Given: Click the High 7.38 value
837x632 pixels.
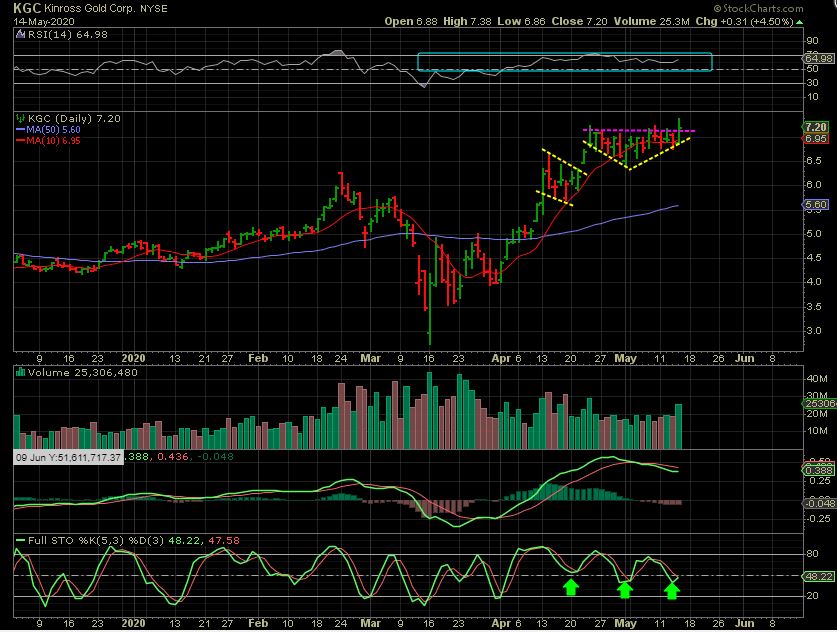Looking at the screenshot, I should (x=467, y=21).
